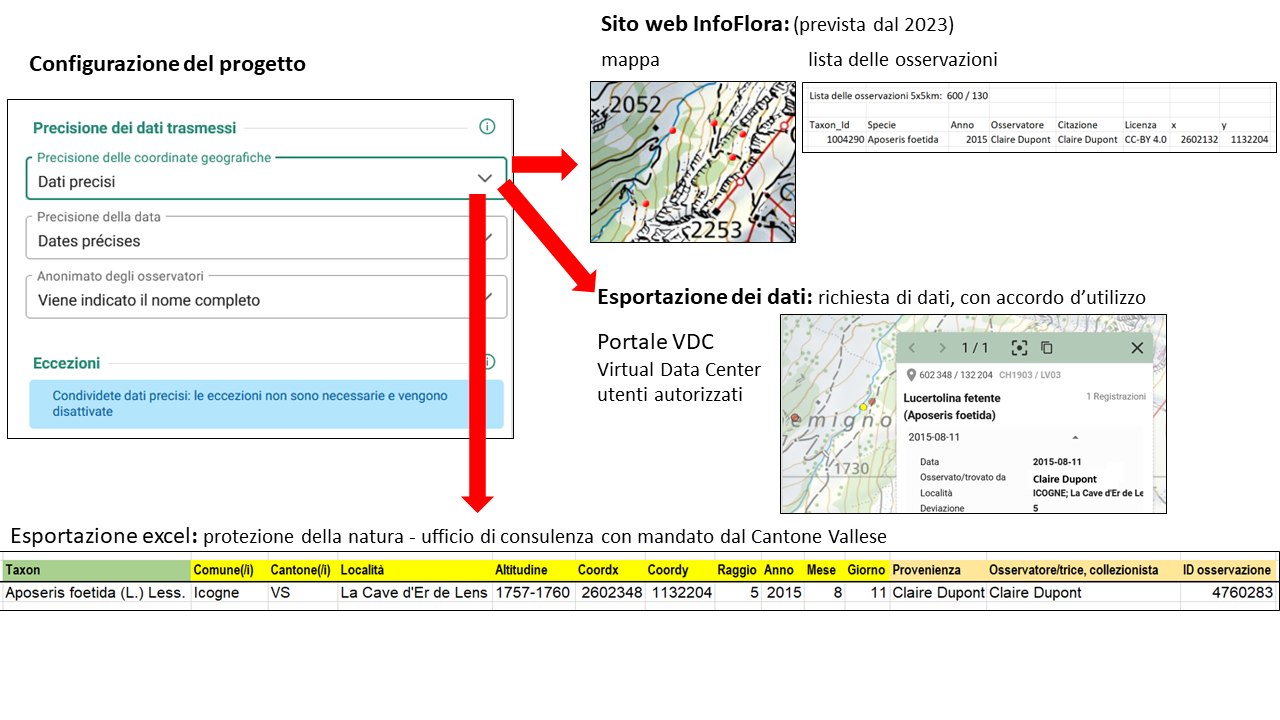The image size is (1280, 720).
Task: Click the 'Dati precisi' selected value
Action: point(77,182)
